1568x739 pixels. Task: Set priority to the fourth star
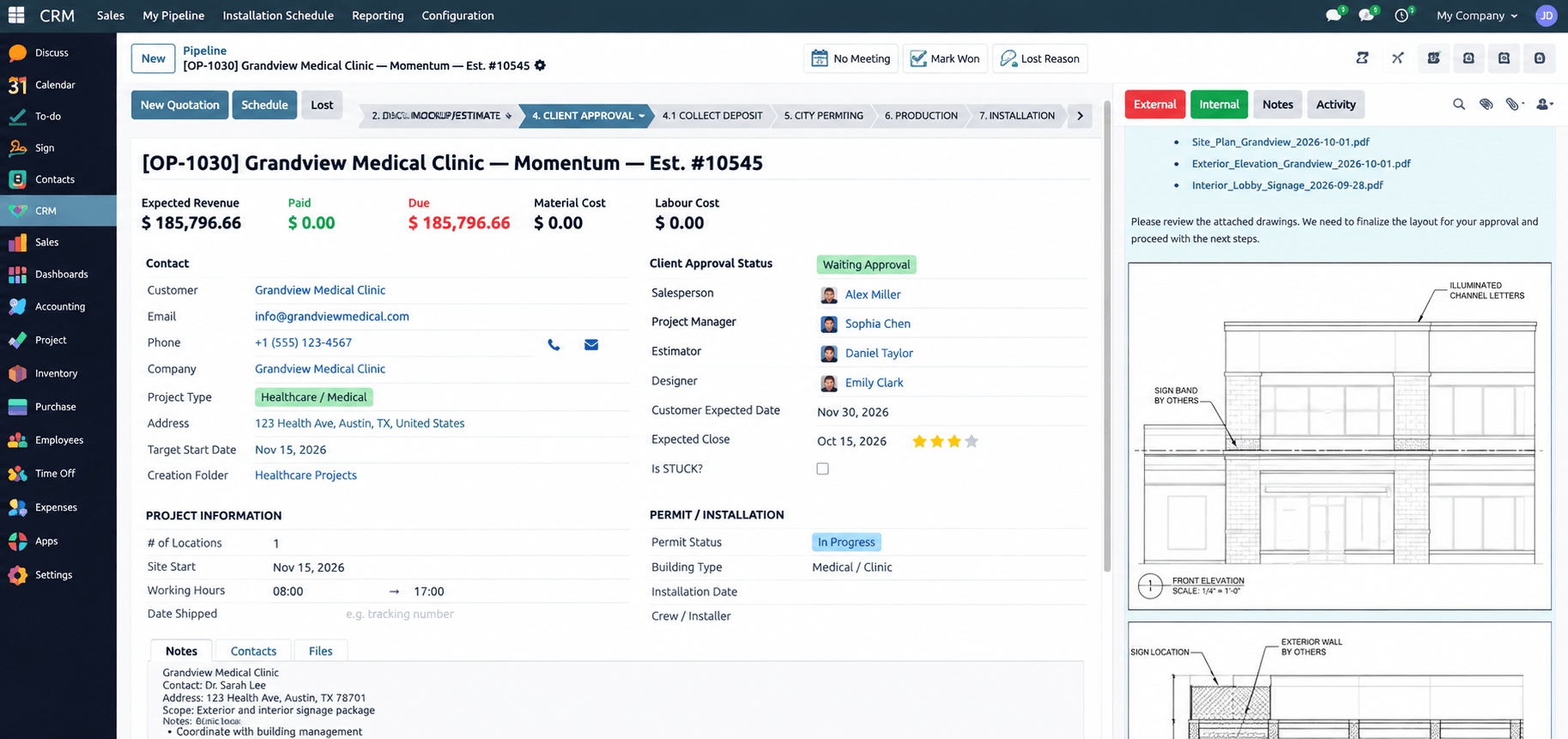[x=972, y=441]
